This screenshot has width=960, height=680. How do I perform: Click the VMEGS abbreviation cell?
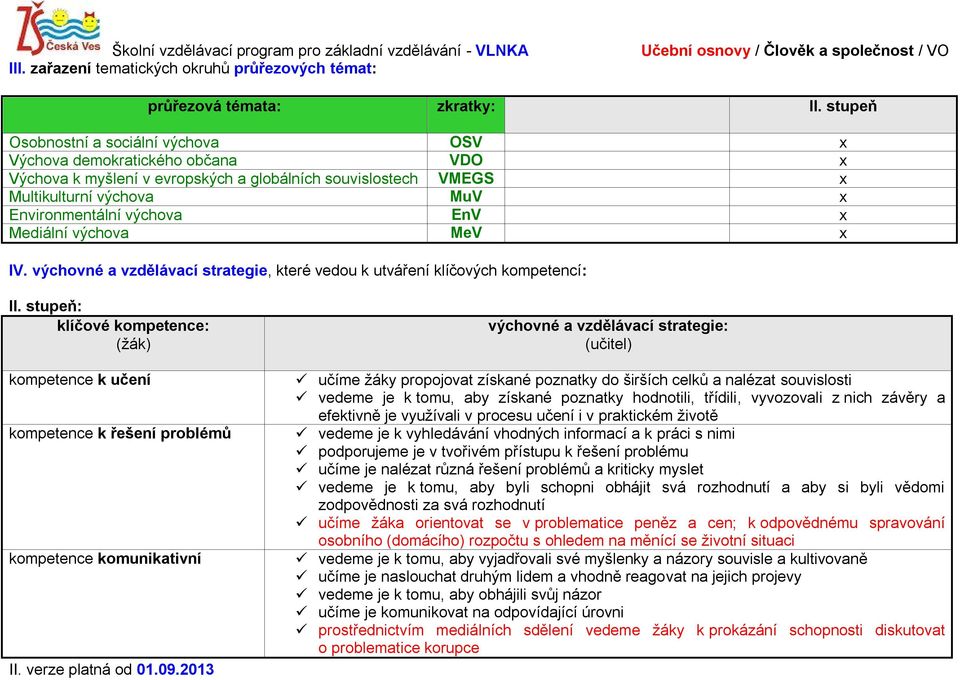click(465, 178)
